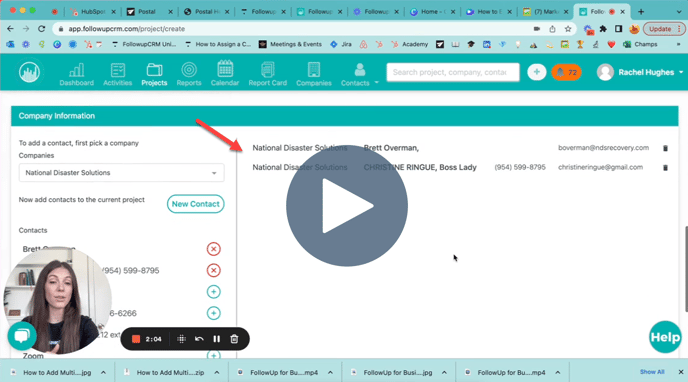
Task: Open the chat widget icon
Action: pos(22,336)
